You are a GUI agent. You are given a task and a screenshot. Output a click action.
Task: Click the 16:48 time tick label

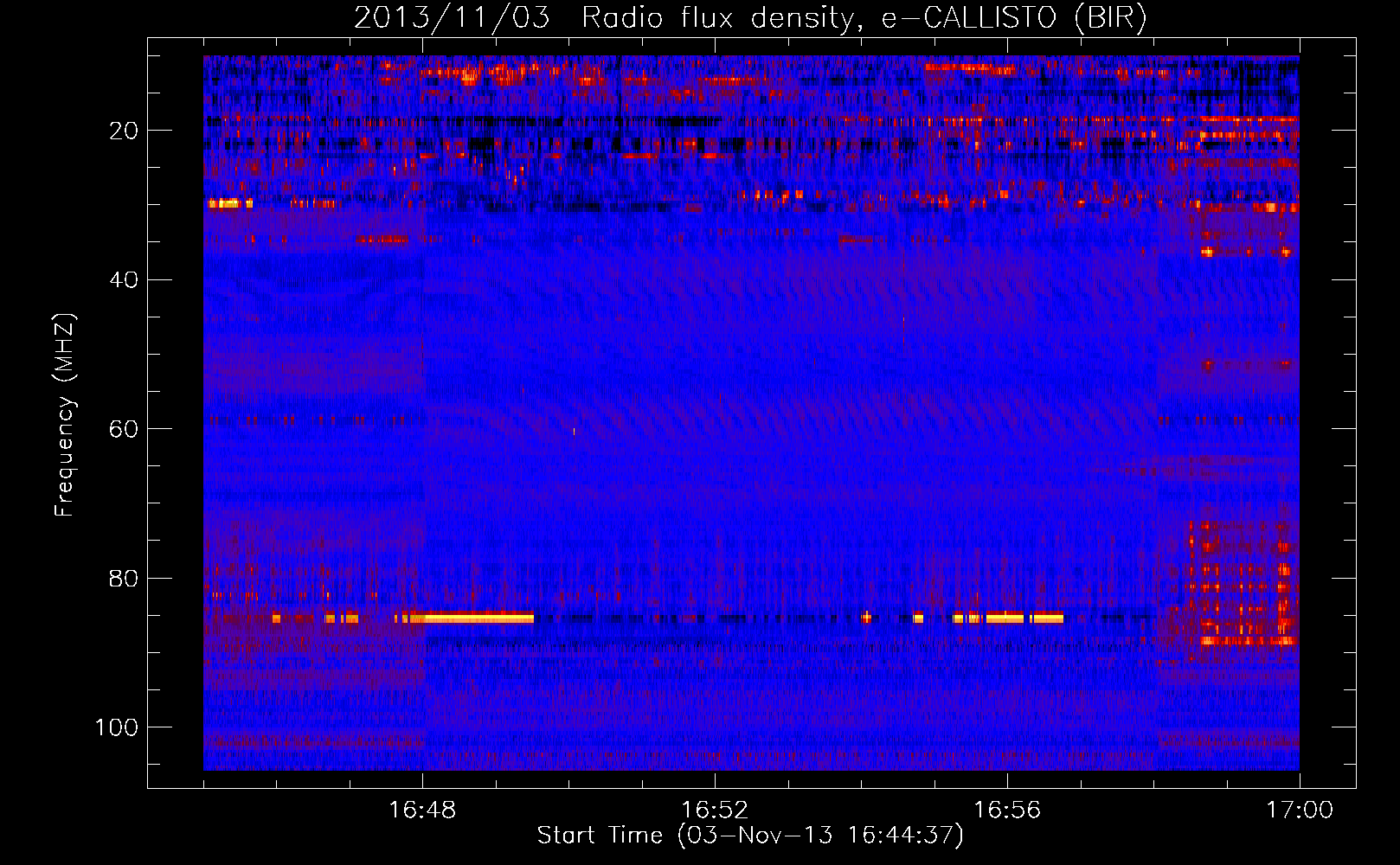(x=422, y=811)
